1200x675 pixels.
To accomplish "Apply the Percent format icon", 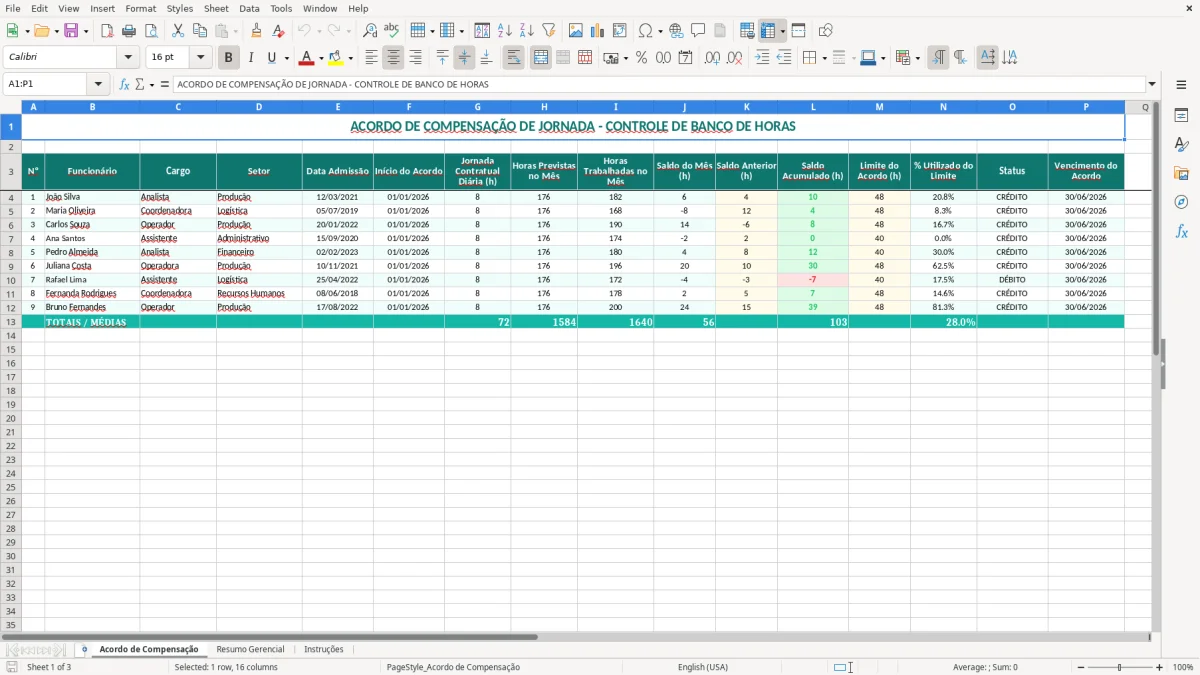I will 641,58.
